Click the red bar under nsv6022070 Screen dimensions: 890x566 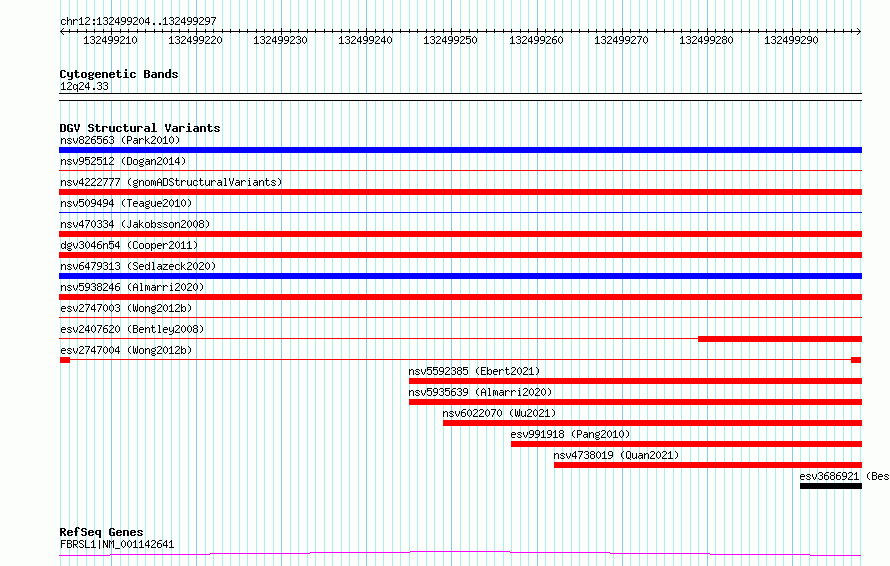[x=652, y=423]
